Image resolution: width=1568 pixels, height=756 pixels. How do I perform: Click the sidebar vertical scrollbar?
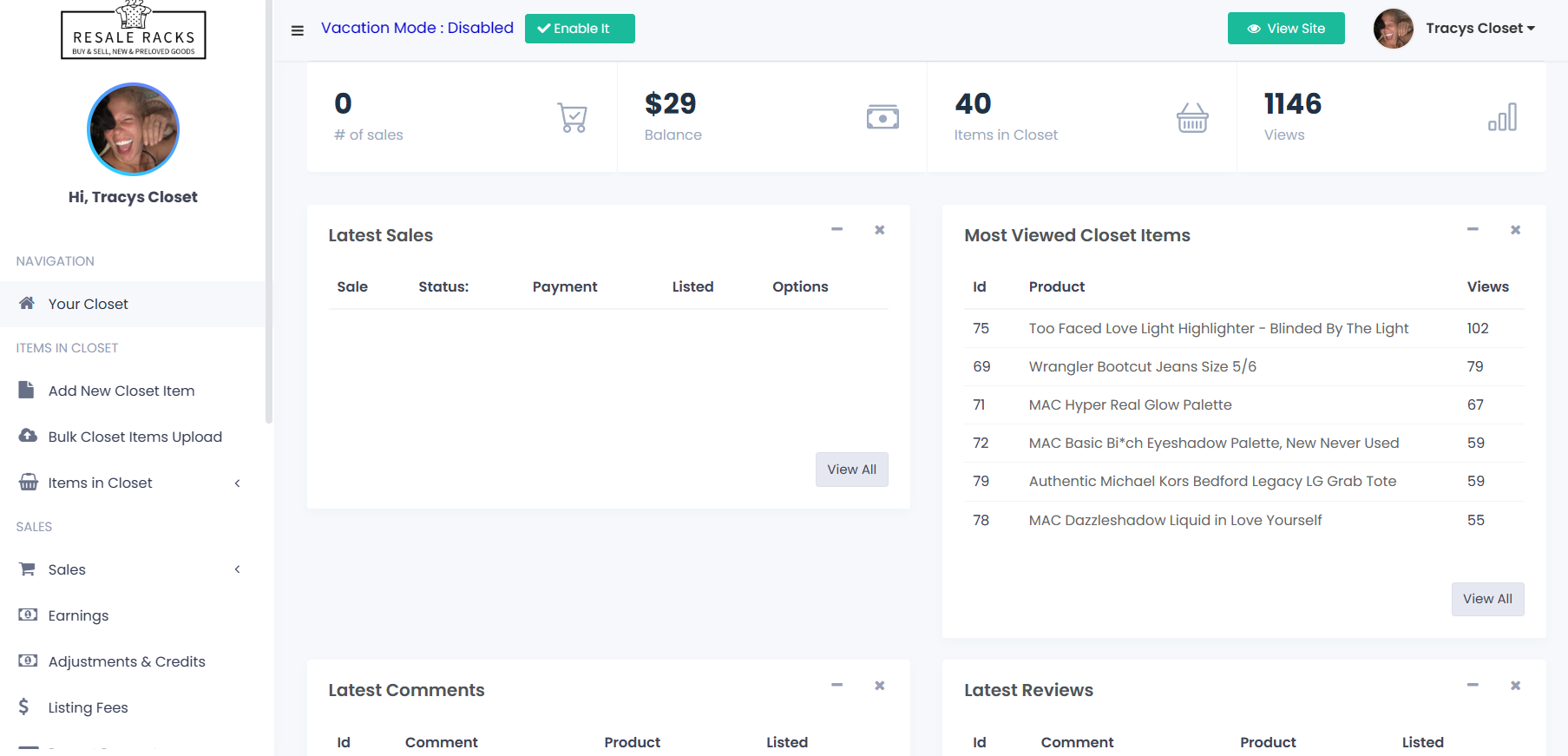(x=269, y=212)
